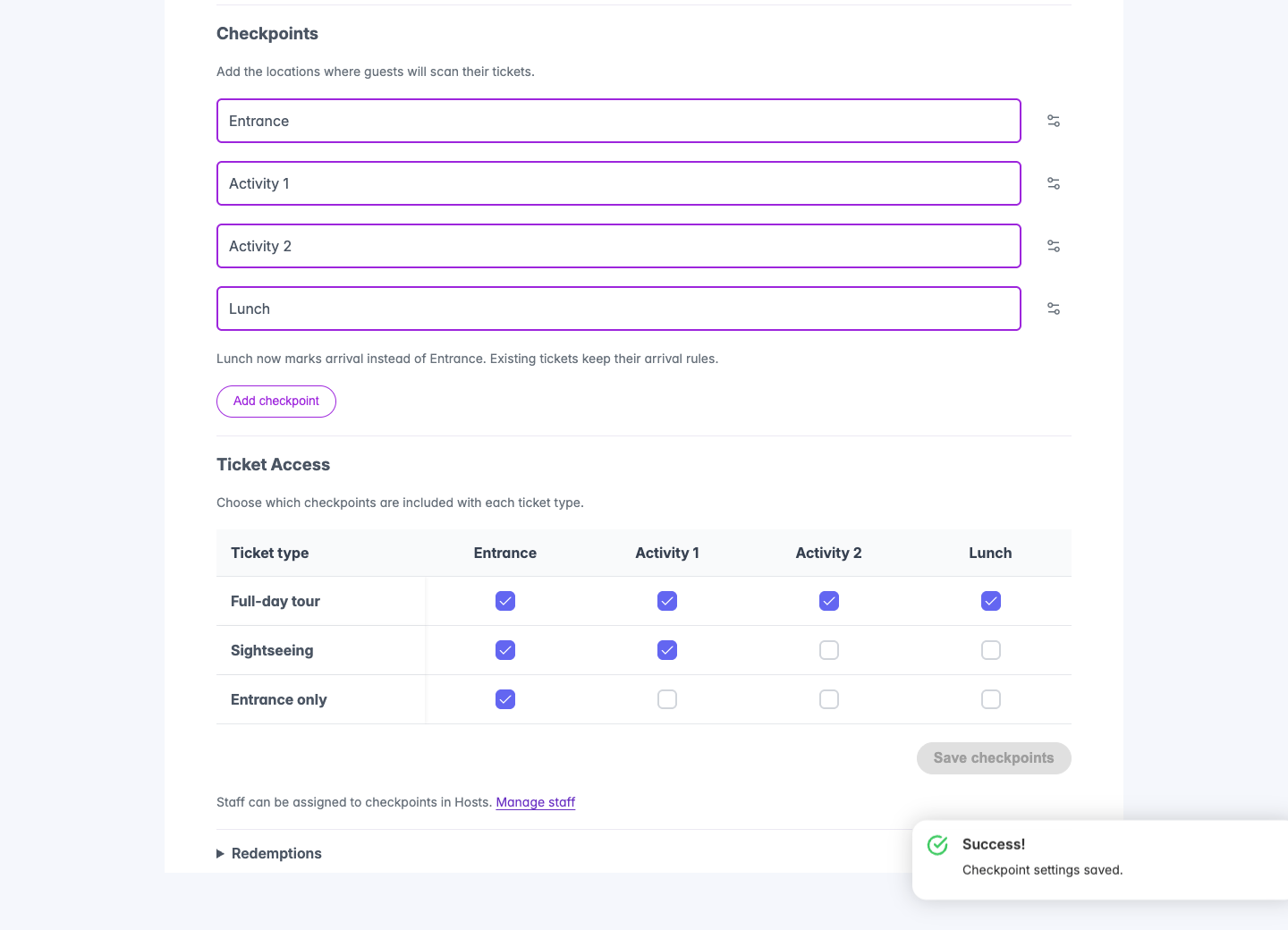Click the 'Checkpoint settings saved.' message
This screenshot has width=1288, height=930.
pyautogui.click(x=1042, y=870)
